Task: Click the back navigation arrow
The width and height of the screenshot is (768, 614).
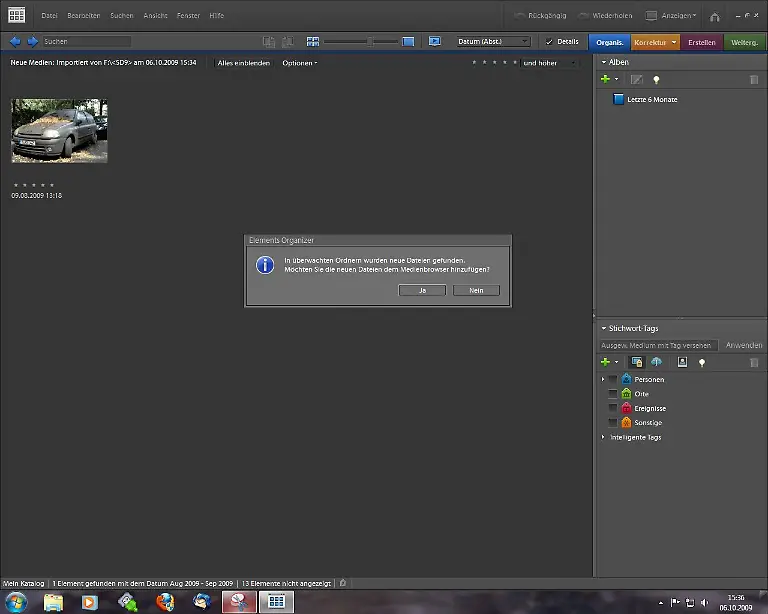Action: tap(15, 42)
